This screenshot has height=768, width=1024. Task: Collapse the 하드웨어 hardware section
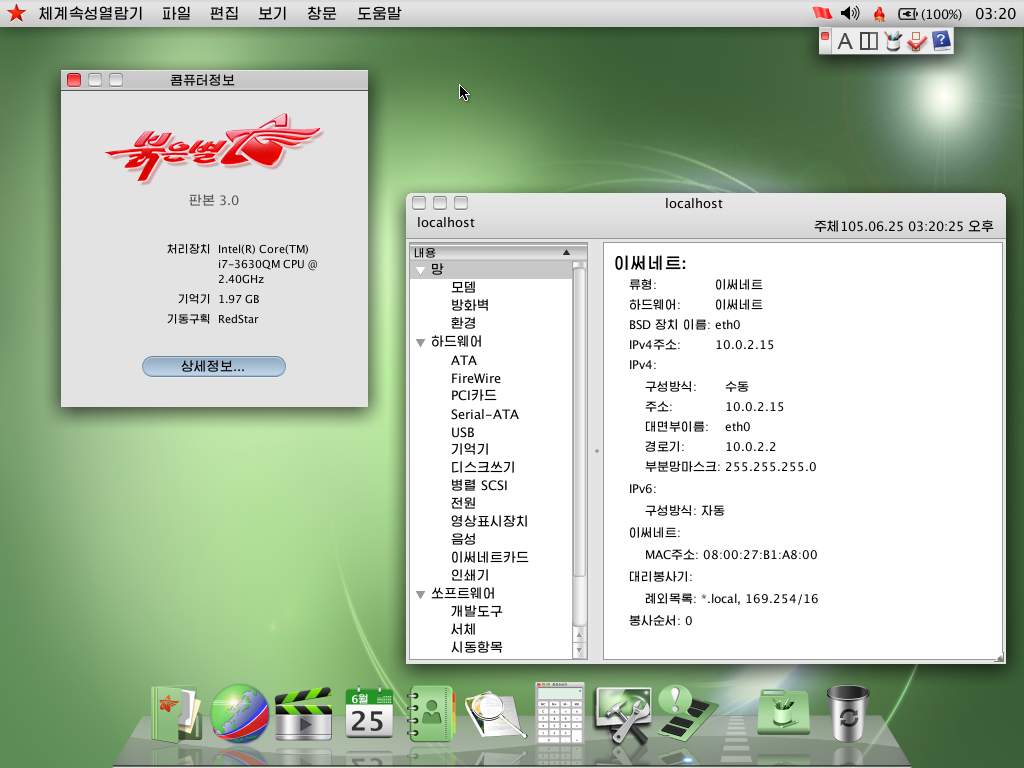coord(420,342)
